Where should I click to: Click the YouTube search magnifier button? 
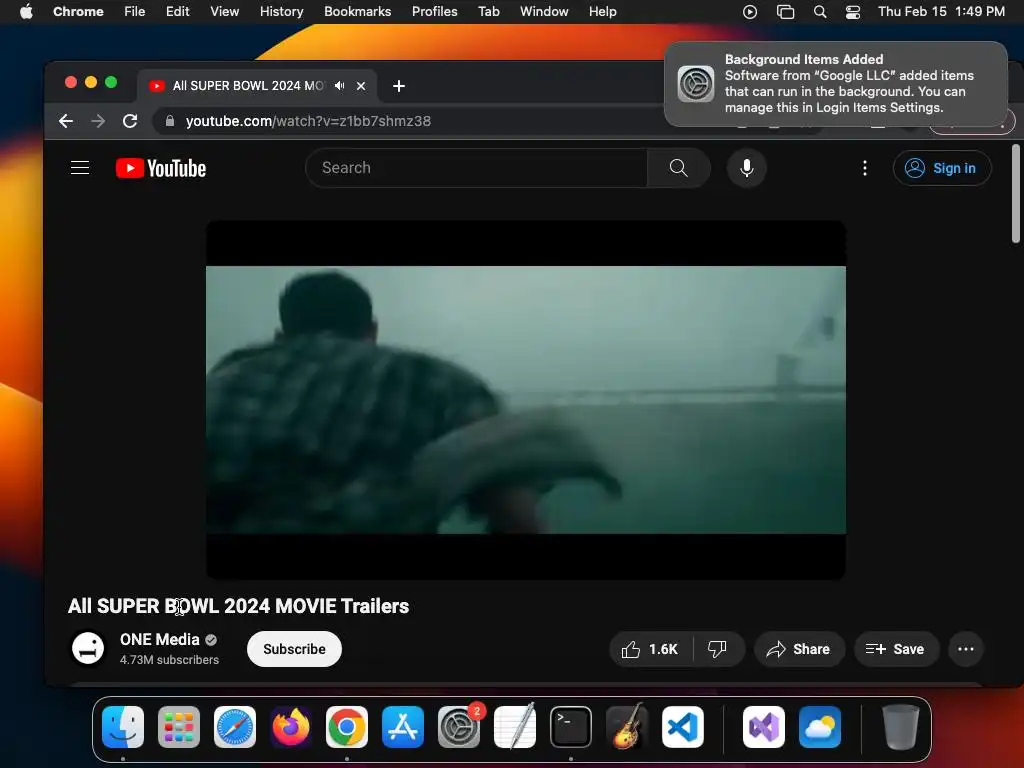pos(679,168)
